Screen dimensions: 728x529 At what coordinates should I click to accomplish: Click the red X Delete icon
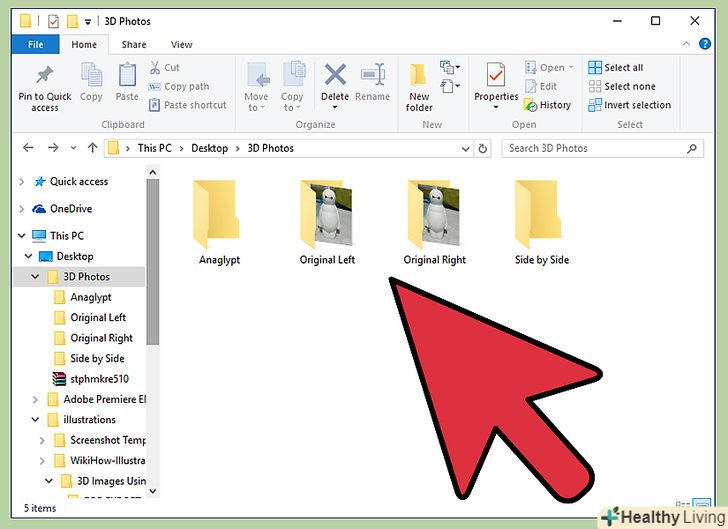[335, 74]
